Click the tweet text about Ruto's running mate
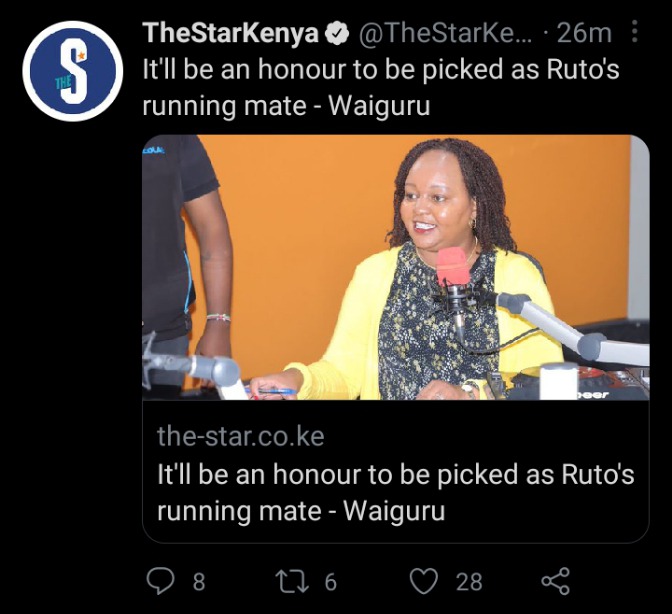 pyautogui.click(x=381, y=87)
